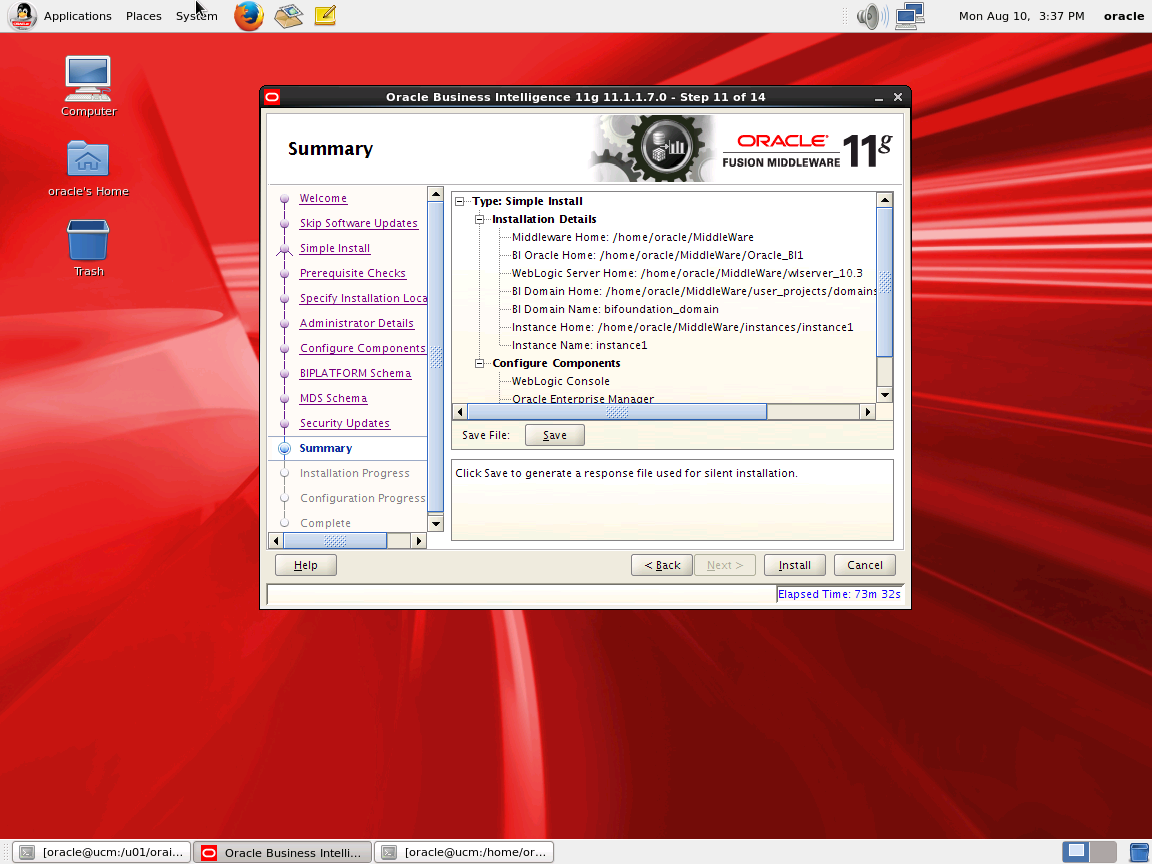Open the oracle user menu

click(1123, 15)
